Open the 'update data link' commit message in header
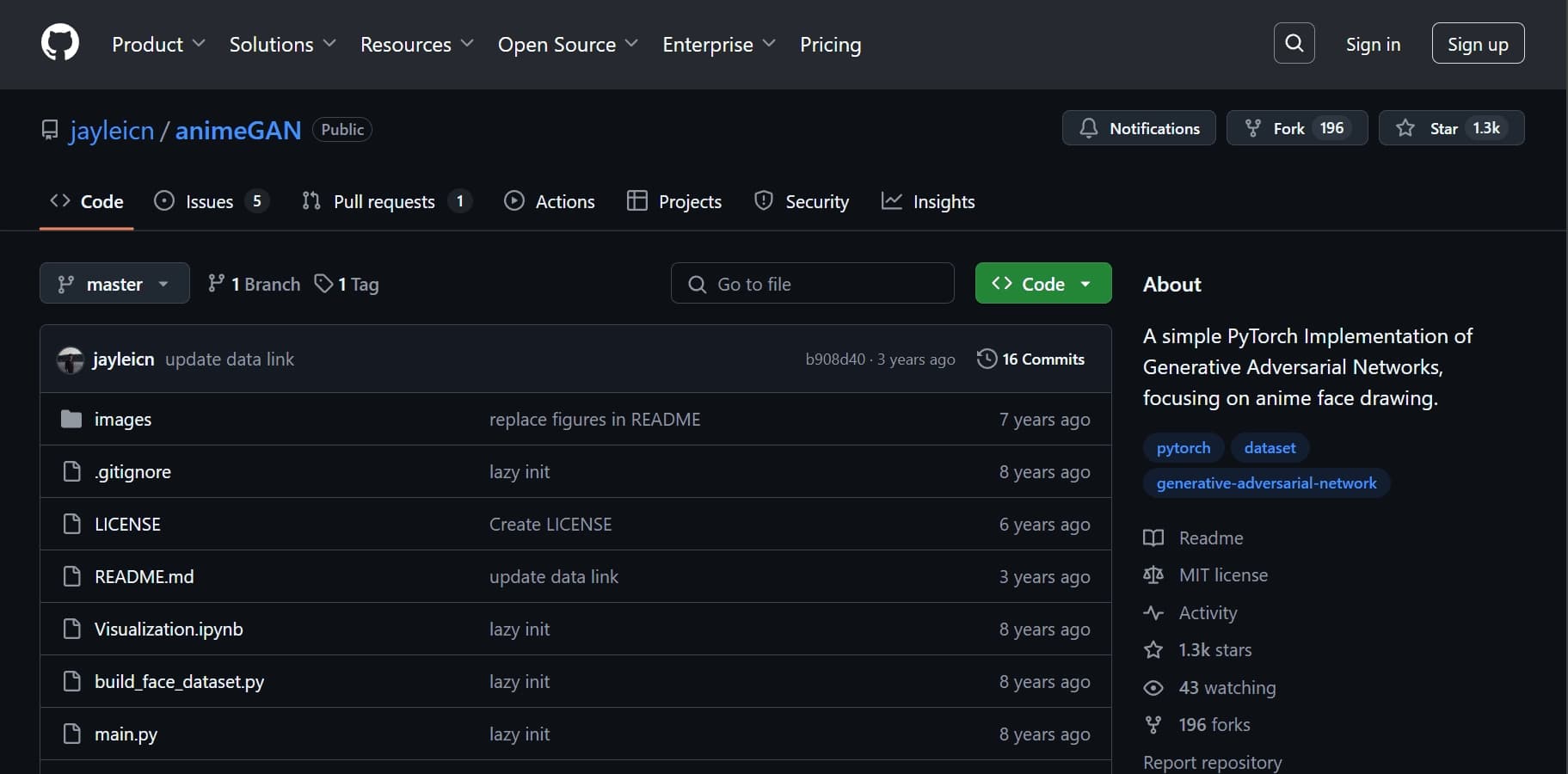Image resolution: width=1568 pixels, height=774 pixels. [x=230, y=359]
